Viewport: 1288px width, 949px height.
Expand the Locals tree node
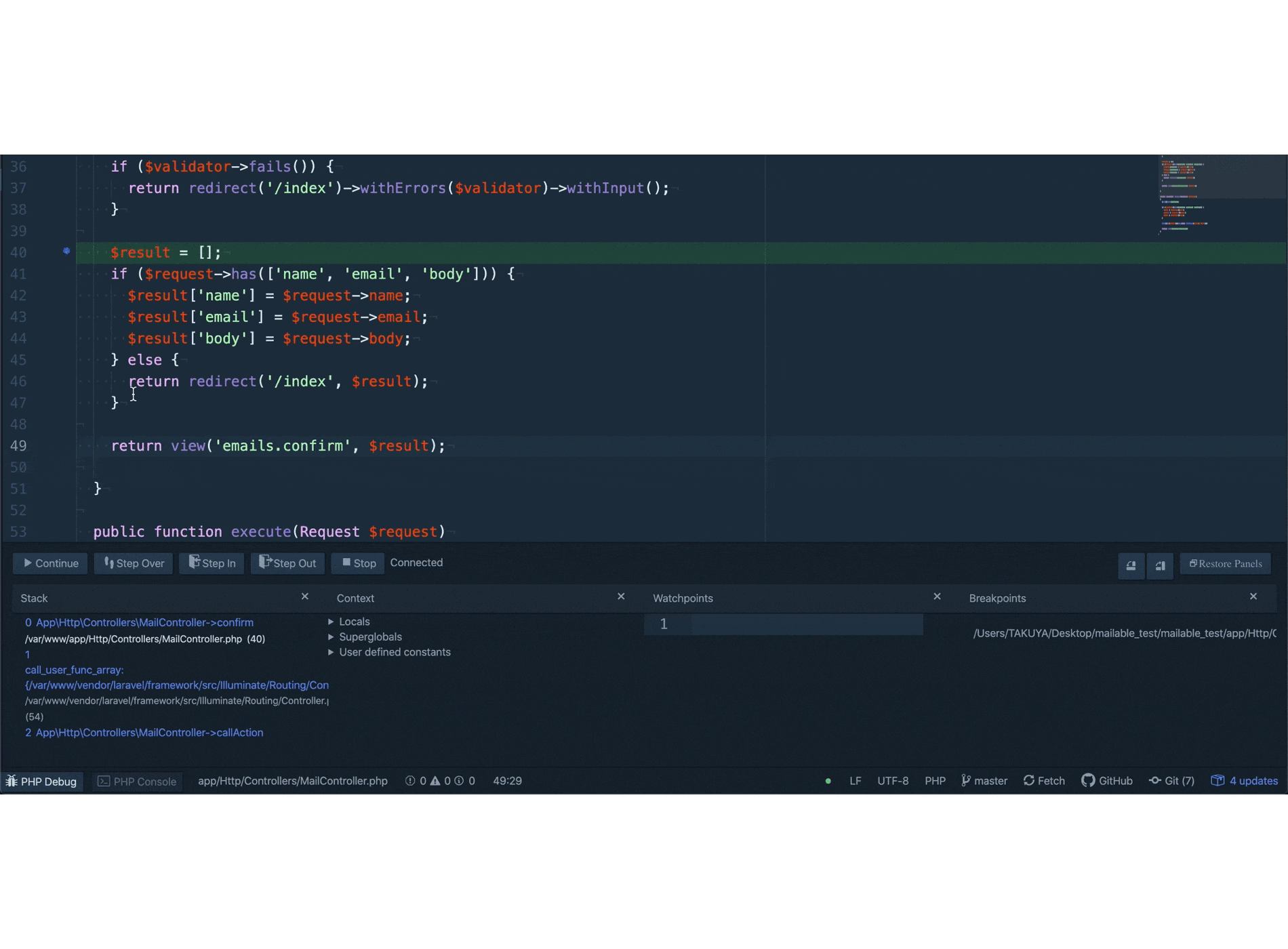(331, 622)
